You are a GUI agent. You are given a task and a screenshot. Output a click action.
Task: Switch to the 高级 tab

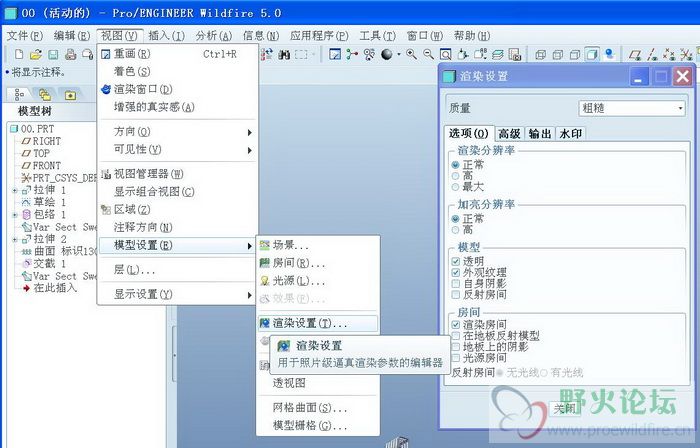coord(509,134)
